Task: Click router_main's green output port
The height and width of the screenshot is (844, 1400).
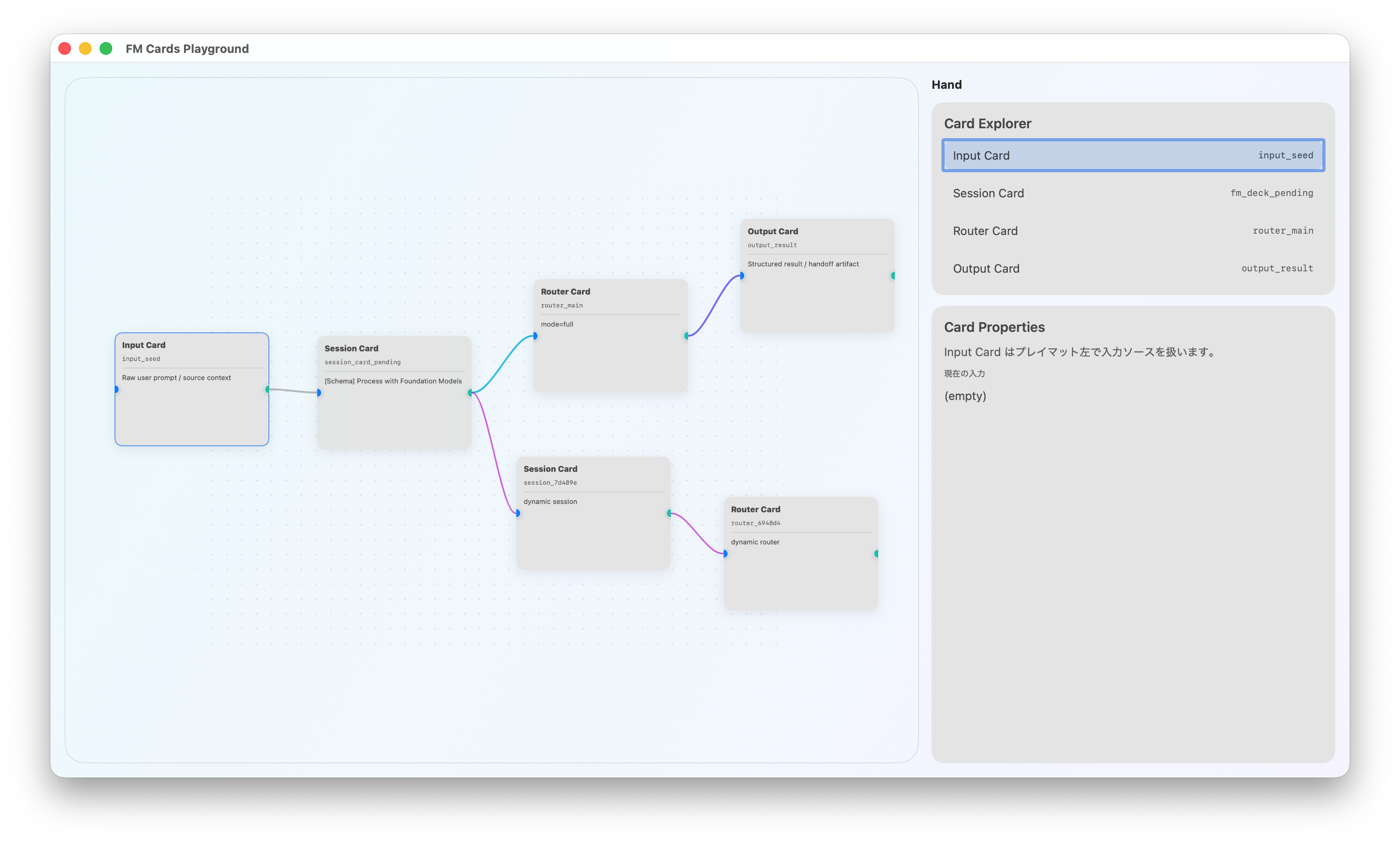Action: (687, 336)
